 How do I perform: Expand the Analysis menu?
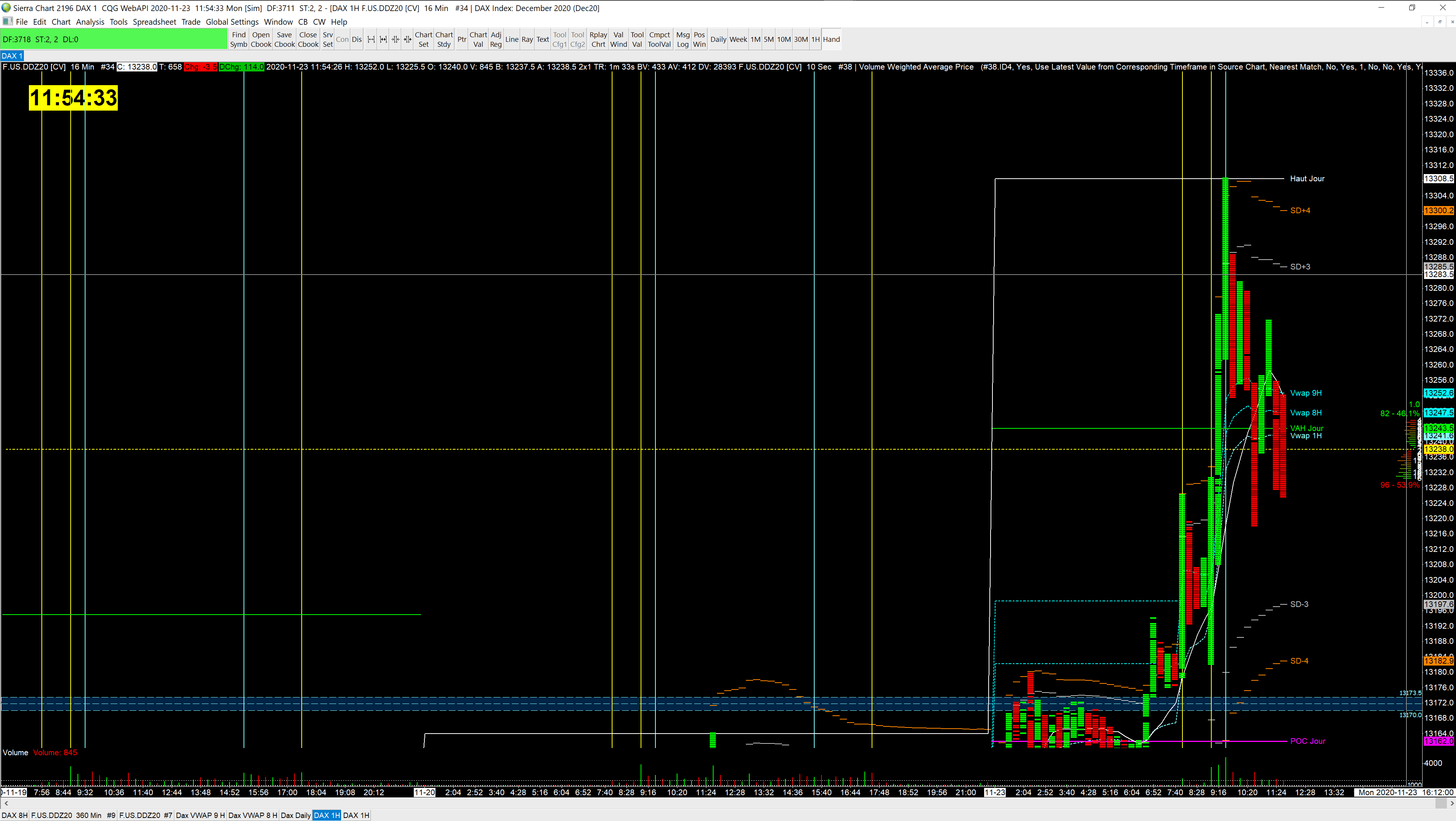[90, 22]
